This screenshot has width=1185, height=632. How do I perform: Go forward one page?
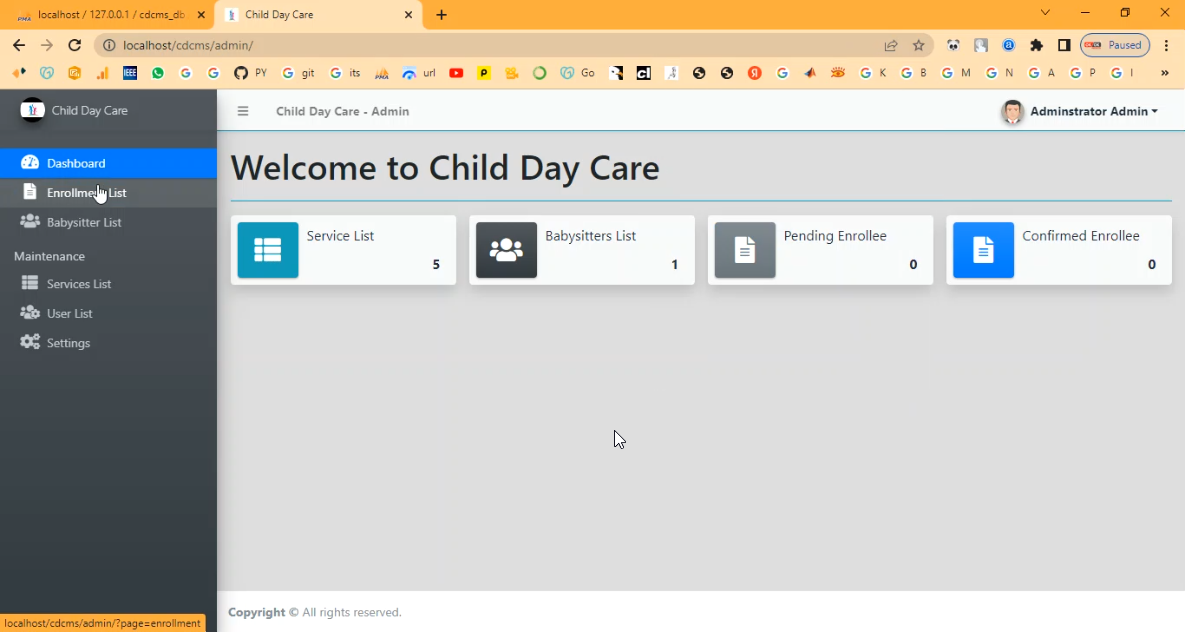coord(47,45)
